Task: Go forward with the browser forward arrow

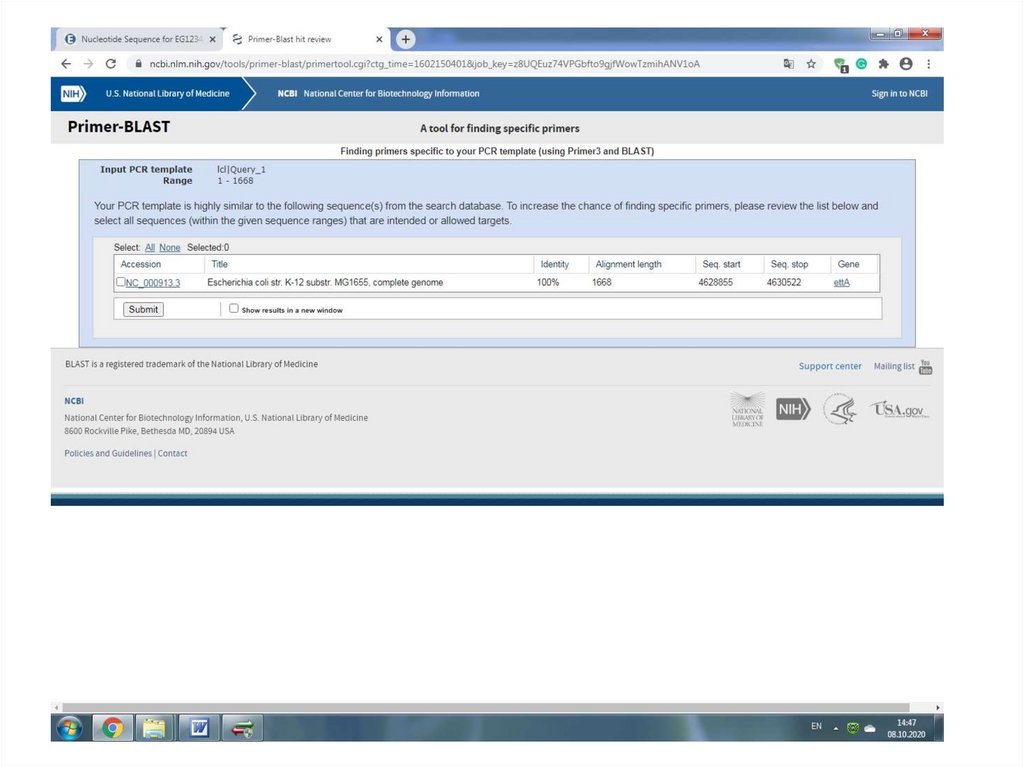Action: [88, 64]
